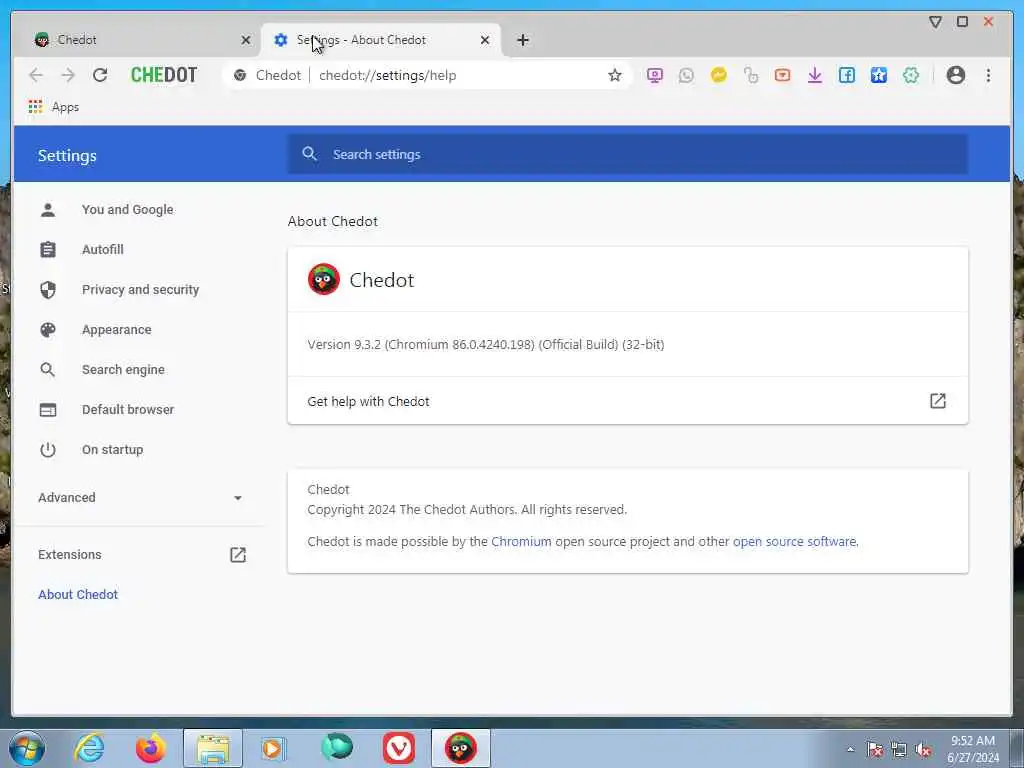Open the Facebook extension icon
The height and width of the screenshot is (768, 1024).
click(x=846, y=75)
